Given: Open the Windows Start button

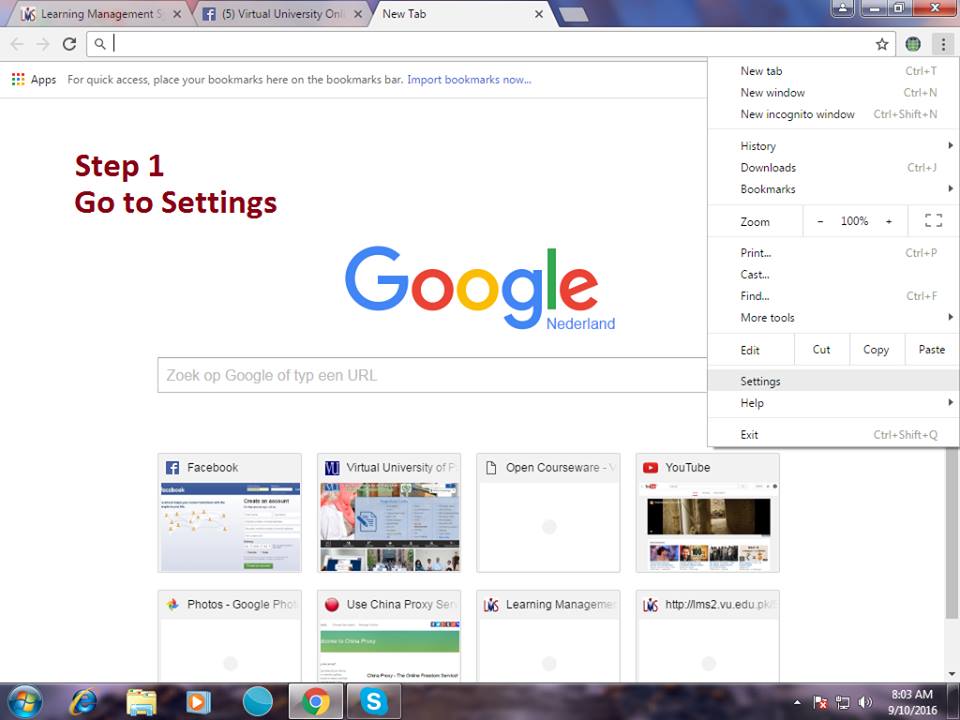Looking at the screenshot, I should tap(24, 702).
